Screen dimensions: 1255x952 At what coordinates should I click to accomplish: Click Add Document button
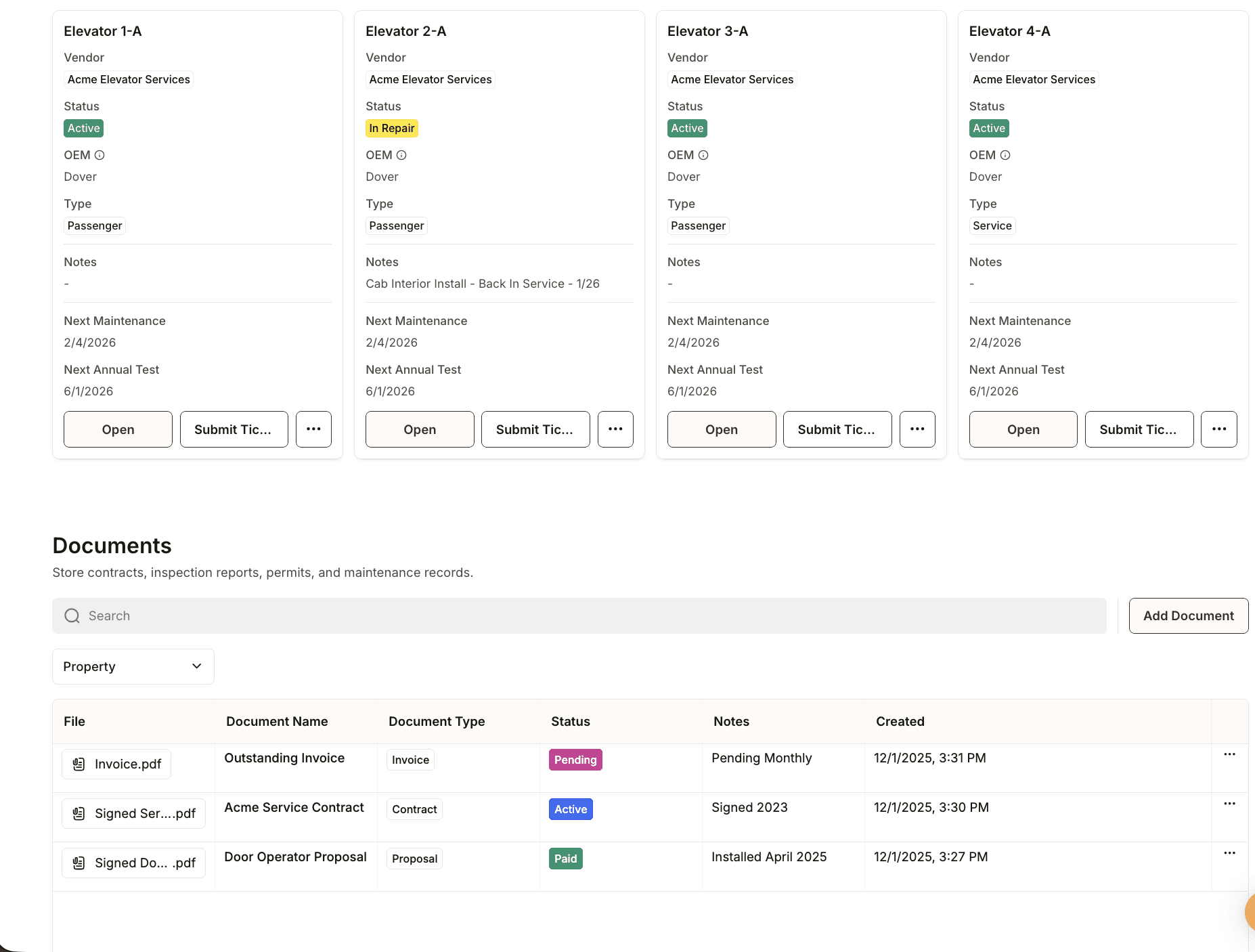pos(1189,615)
